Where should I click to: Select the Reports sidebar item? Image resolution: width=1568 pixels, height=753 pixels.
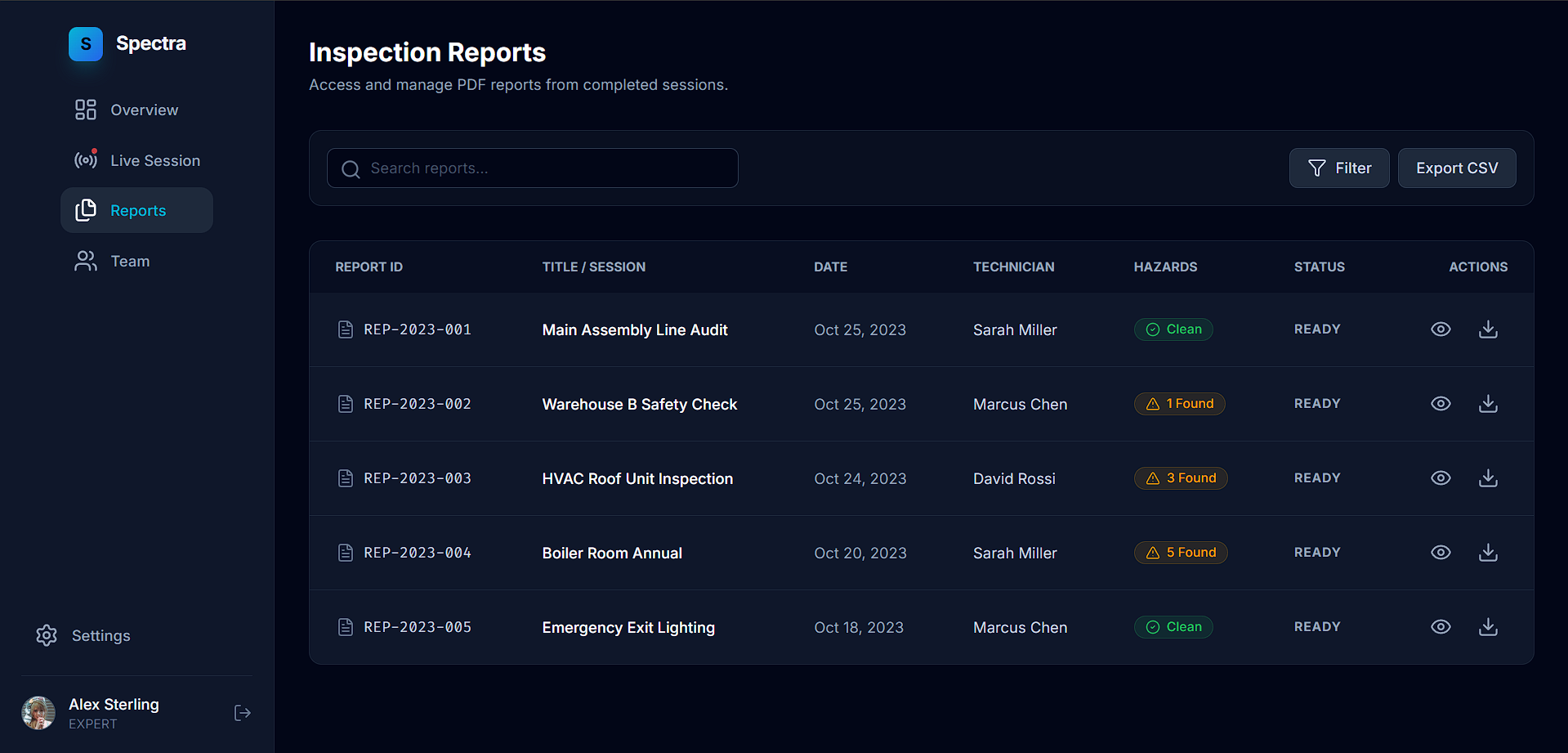(136, 210)
